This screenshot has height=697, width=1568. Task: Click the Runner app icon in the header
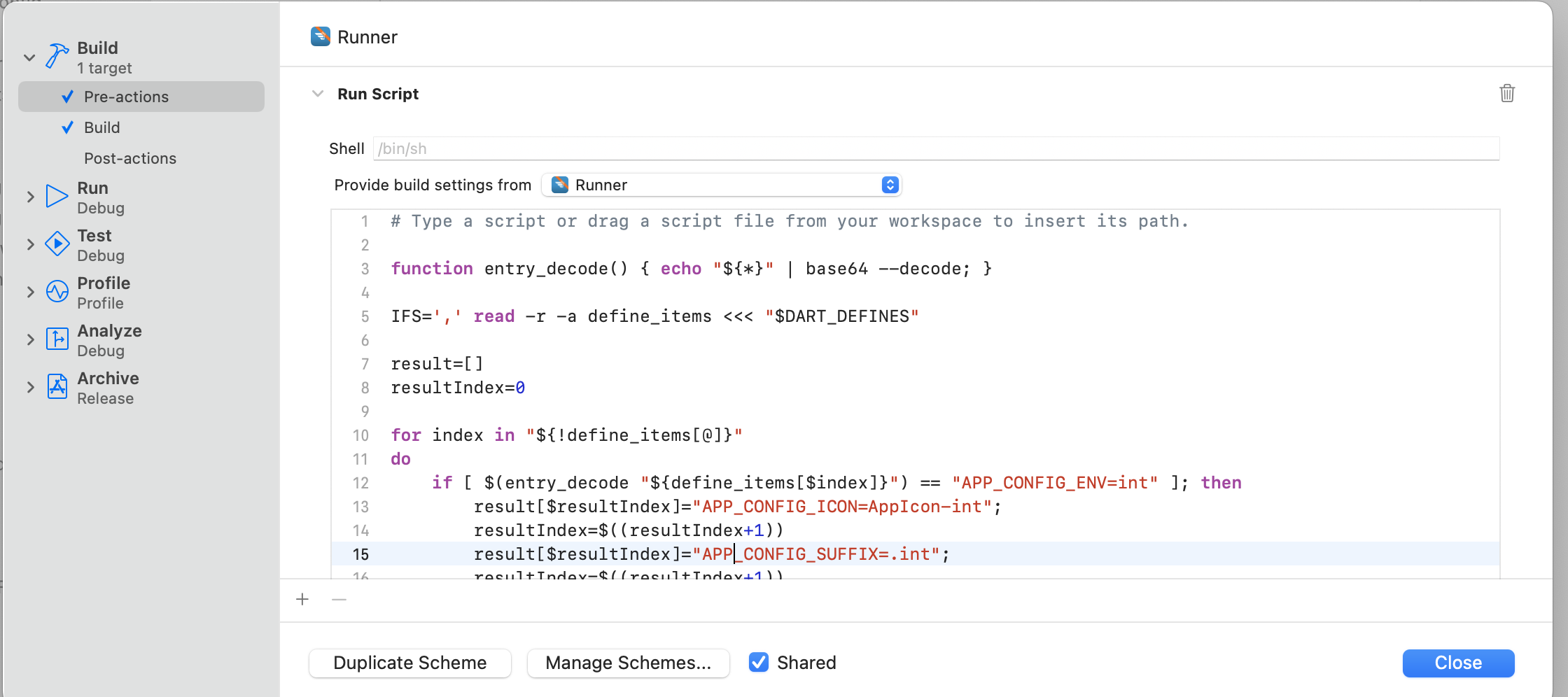click(320, 36)
